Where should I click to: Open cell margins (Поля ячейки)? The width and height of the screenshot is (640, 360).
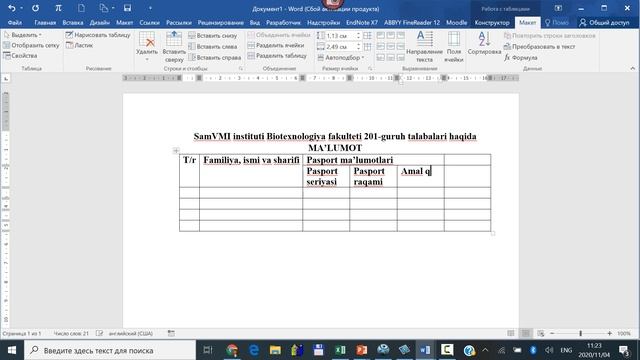click(453, 47)
